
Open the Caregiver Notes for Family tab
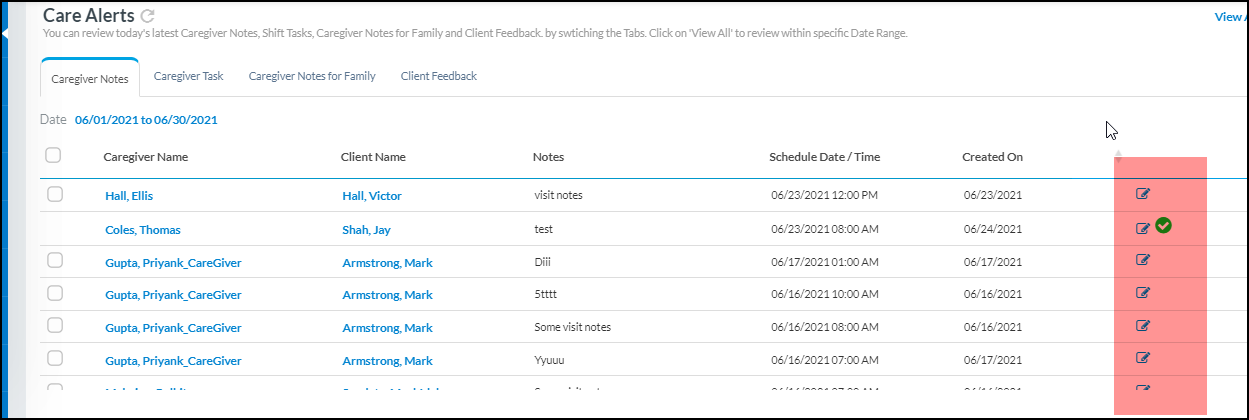pos(312,76)
